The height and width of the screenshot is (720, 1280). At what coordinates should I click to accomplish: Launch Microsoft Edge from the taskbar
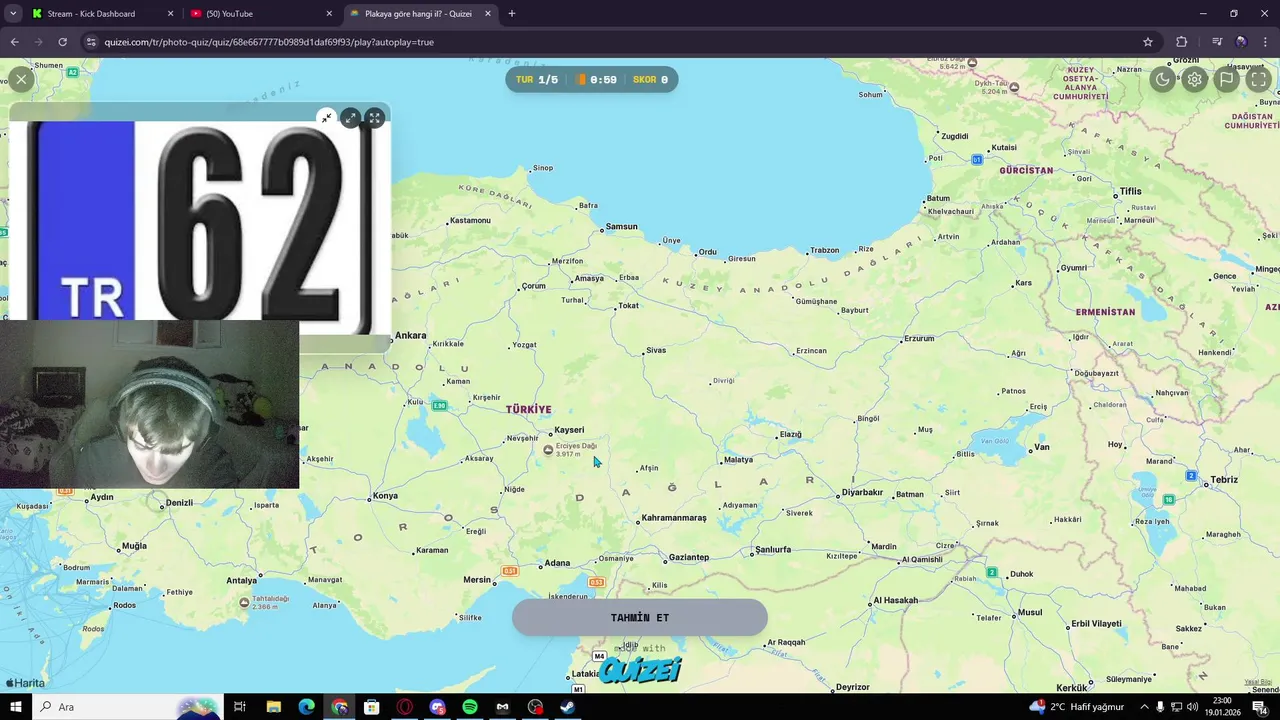click(x=306, y=707)
